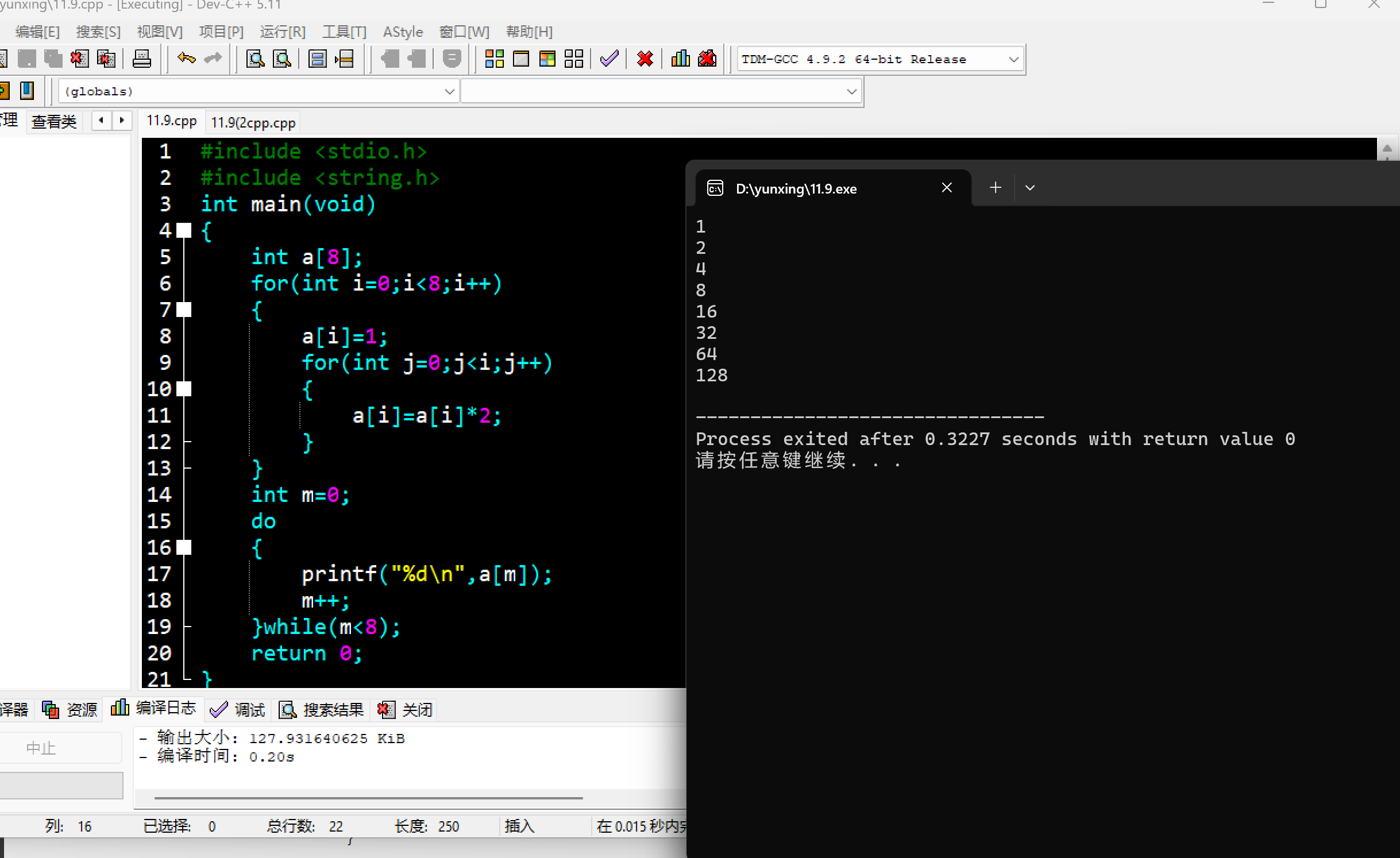
Task: Click the 关闭 button in bottom panel
Action: (406, 710)
